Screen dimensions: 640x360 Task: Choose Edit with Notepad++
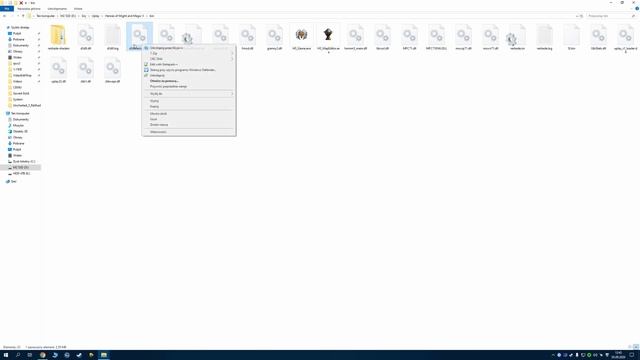tap(189, 64)
